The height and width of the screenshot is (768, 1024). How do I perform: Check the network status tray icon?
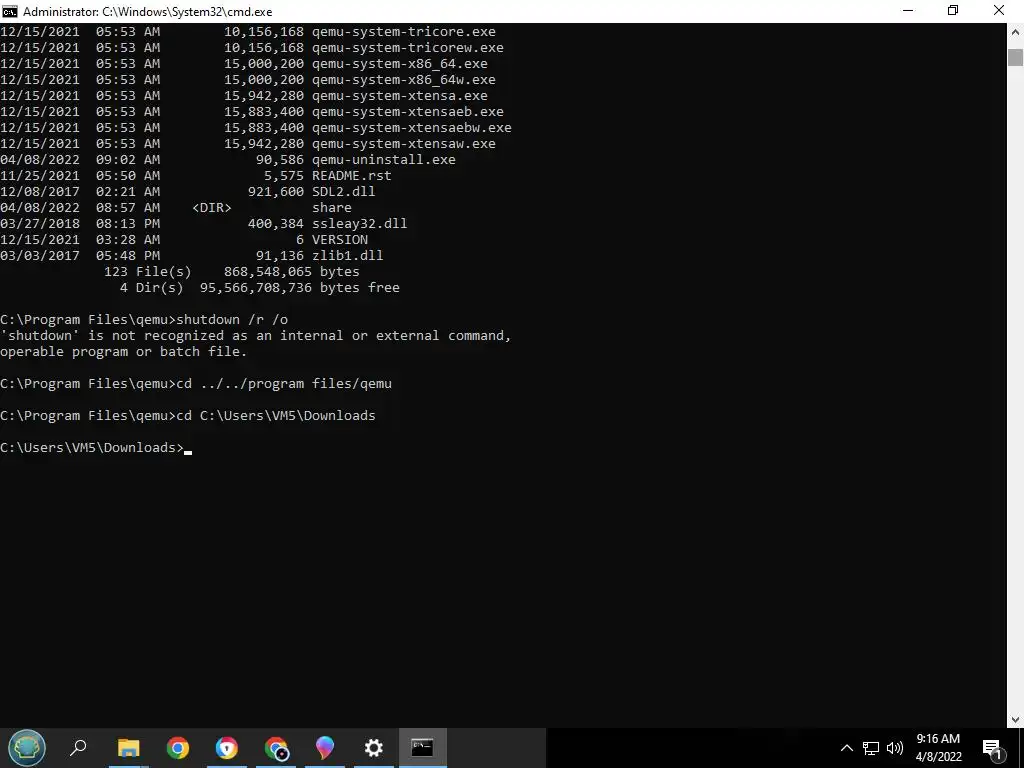point(871,748)
